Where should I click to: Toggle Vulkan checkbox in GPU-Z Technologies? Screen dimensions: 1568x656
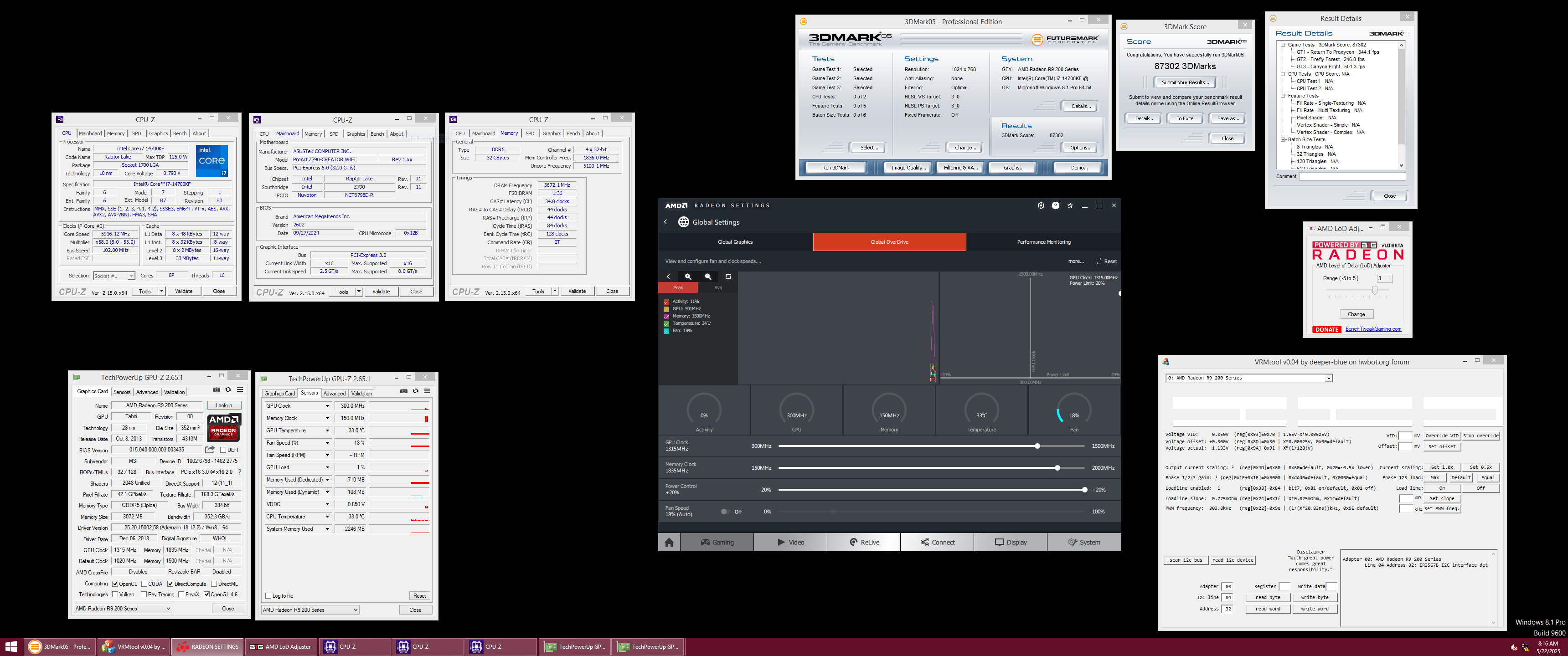coord(115,594)
